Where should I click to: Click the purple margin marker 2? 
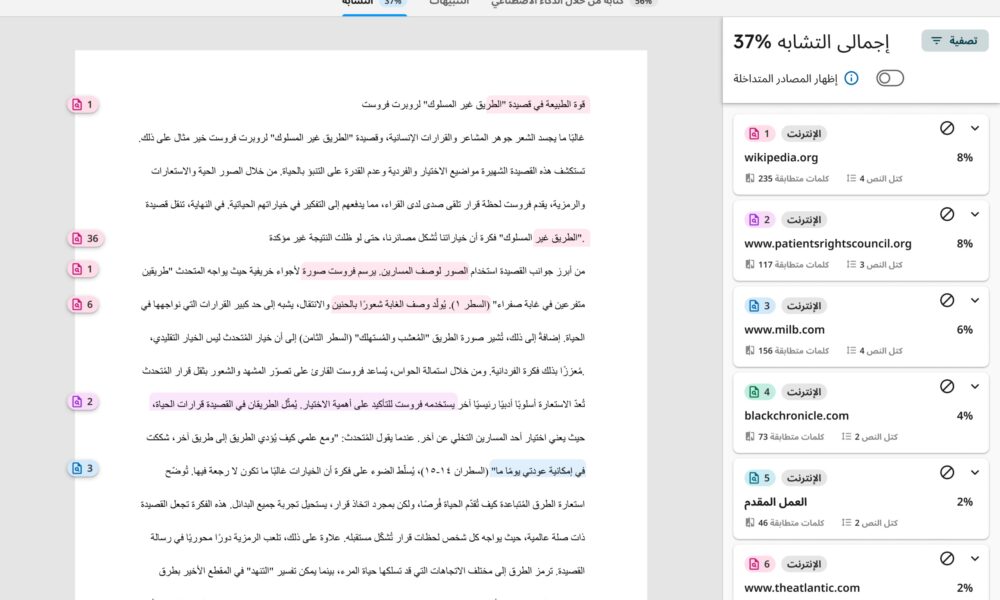coord(83,402)
